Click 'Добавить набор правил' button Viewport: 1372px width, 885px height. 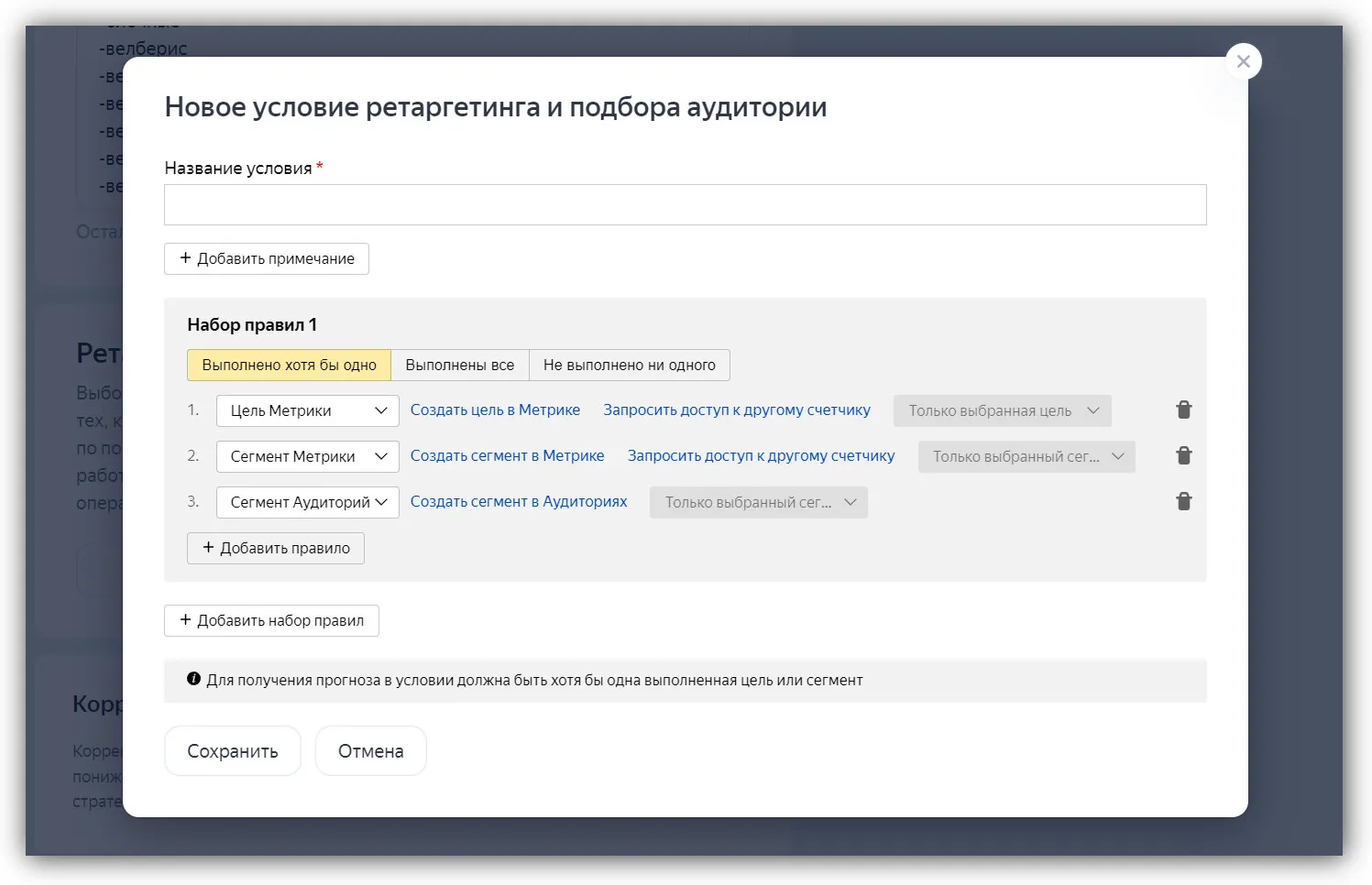point(271,620)
